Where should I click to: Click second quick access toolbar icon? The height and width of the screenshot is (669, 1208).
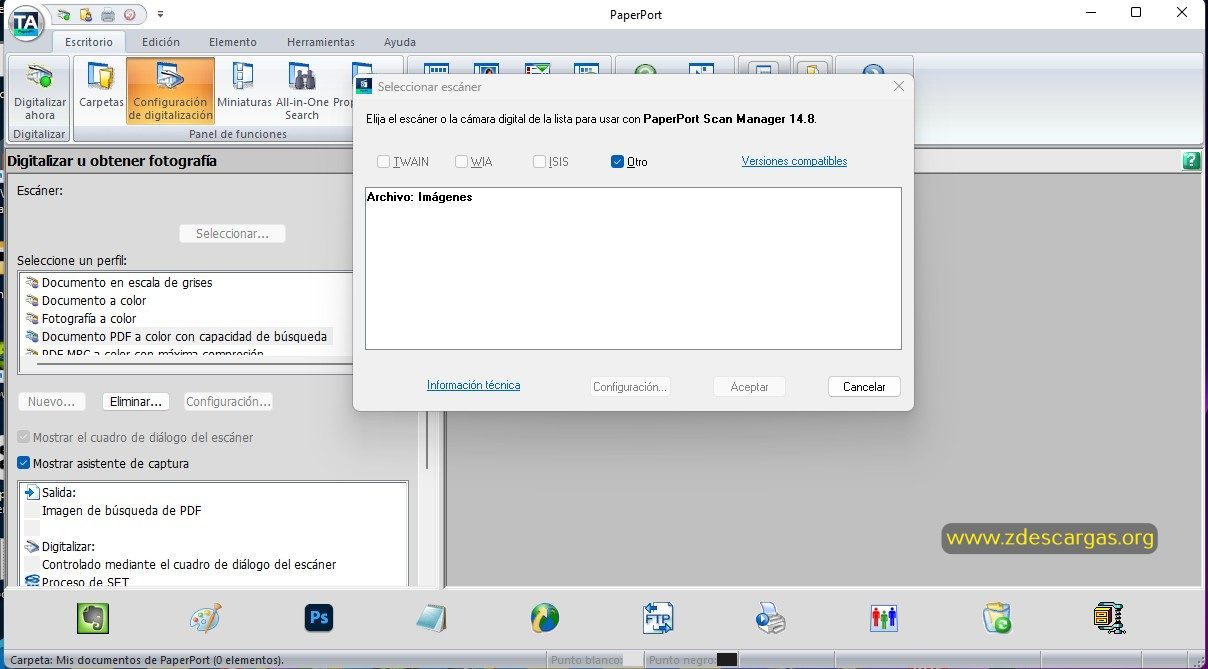tap(86, 15)
